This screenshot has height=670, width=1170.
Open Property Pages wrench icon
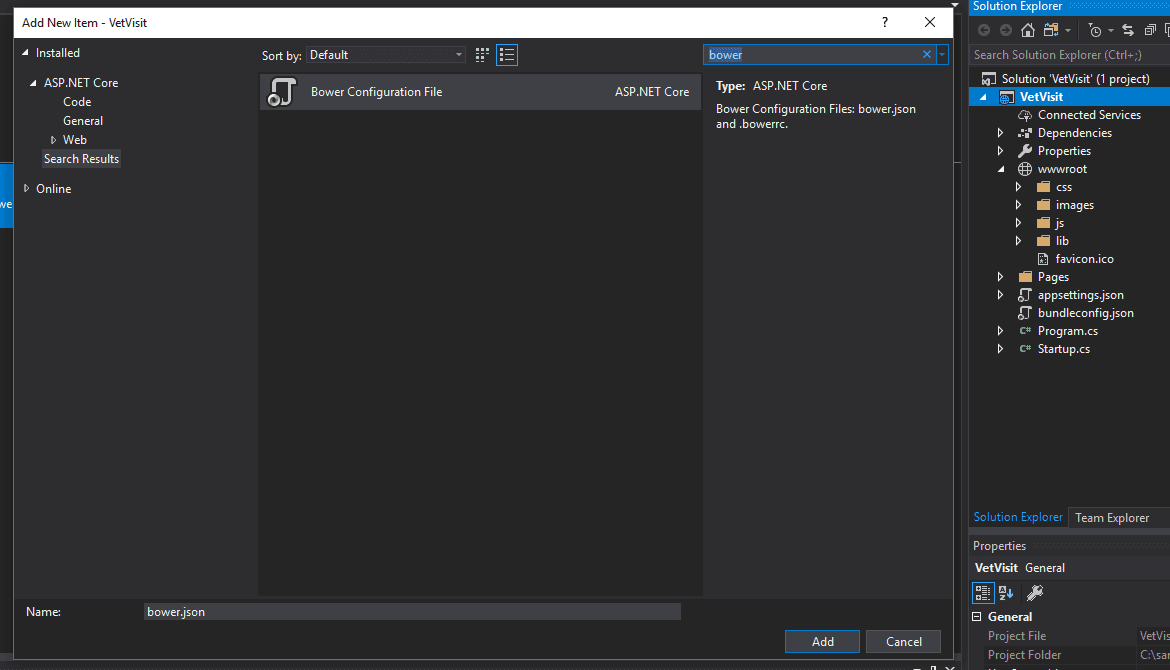click(1034, 593)
